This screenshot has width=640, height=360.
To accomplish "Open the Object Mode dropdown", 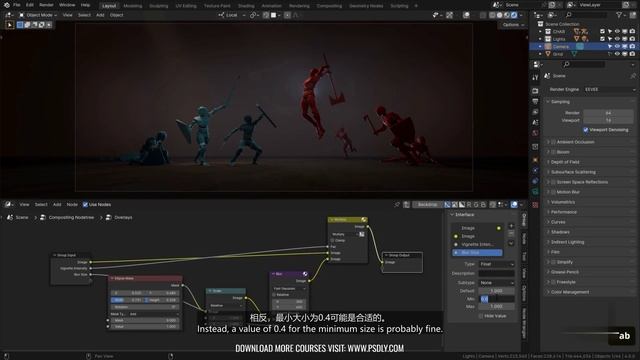I will [x=38, y=15].
